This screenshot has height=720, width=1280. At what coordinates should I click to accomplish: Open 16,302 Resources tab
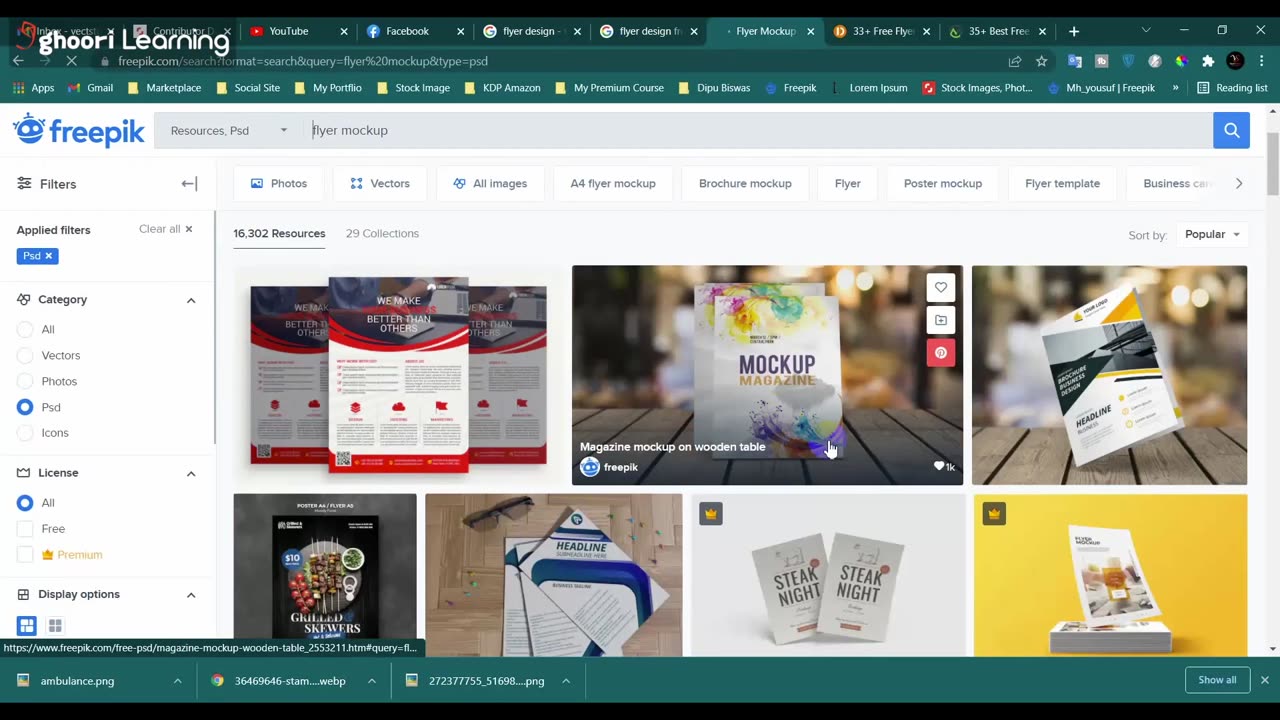279,234
